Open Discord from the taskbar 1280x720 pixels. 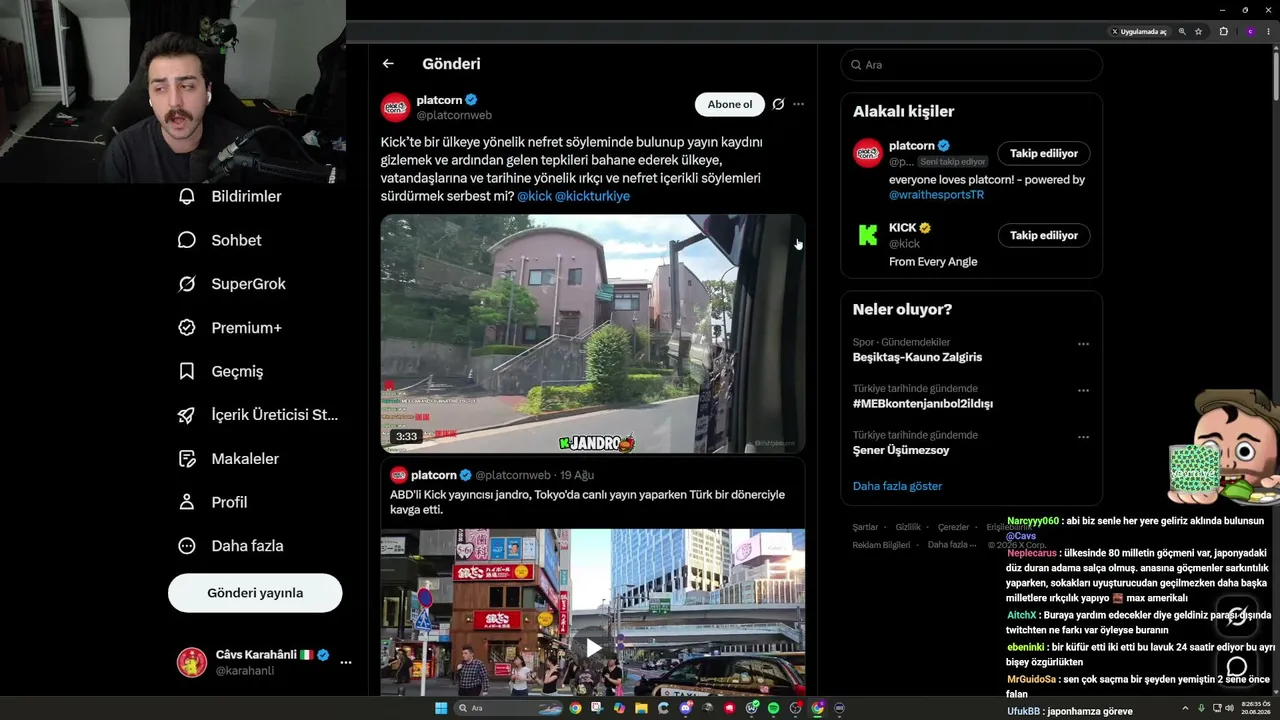coord(685,708)
